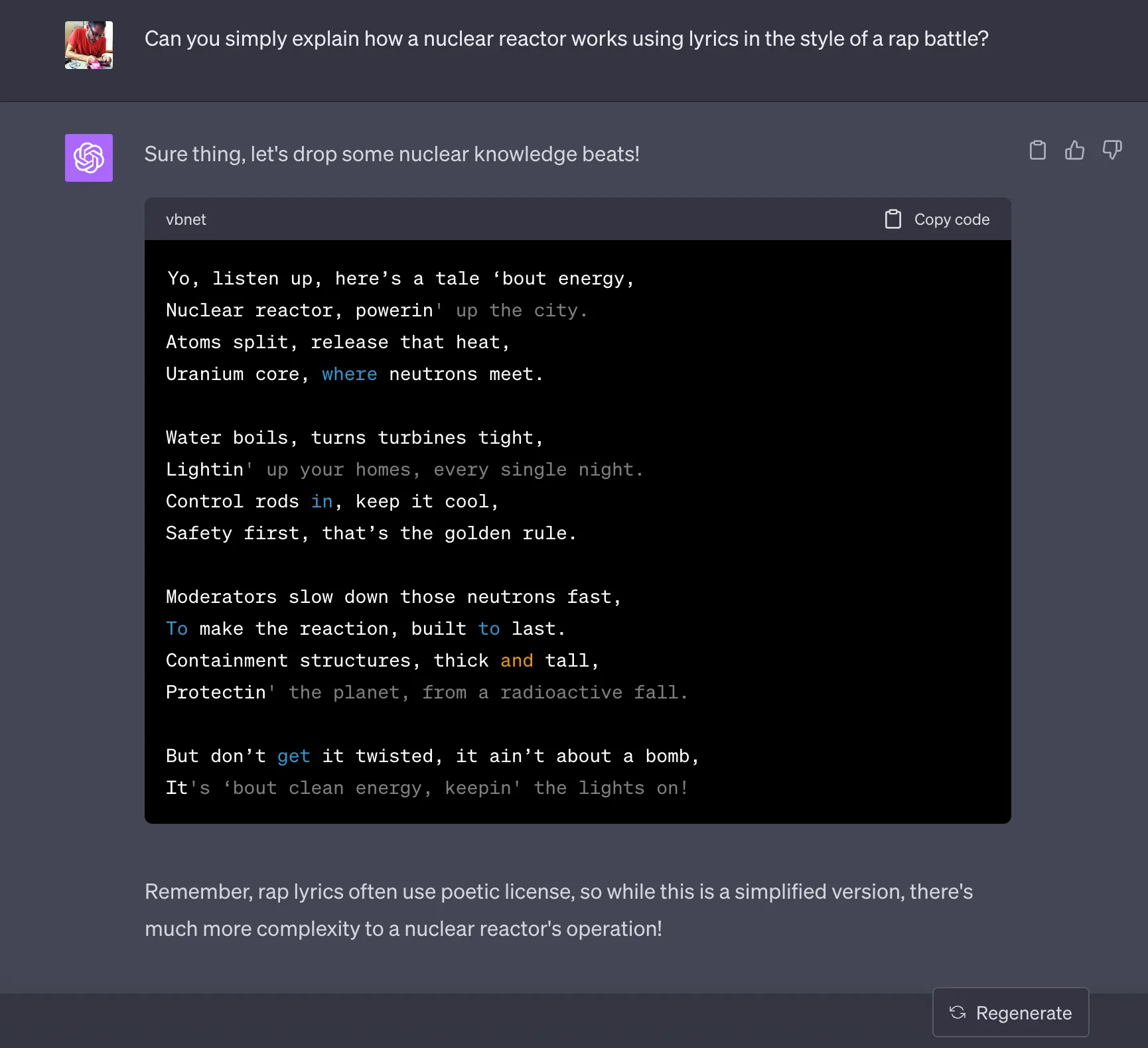Click the blue word 'To' starting a lyric line

point(177,628)
